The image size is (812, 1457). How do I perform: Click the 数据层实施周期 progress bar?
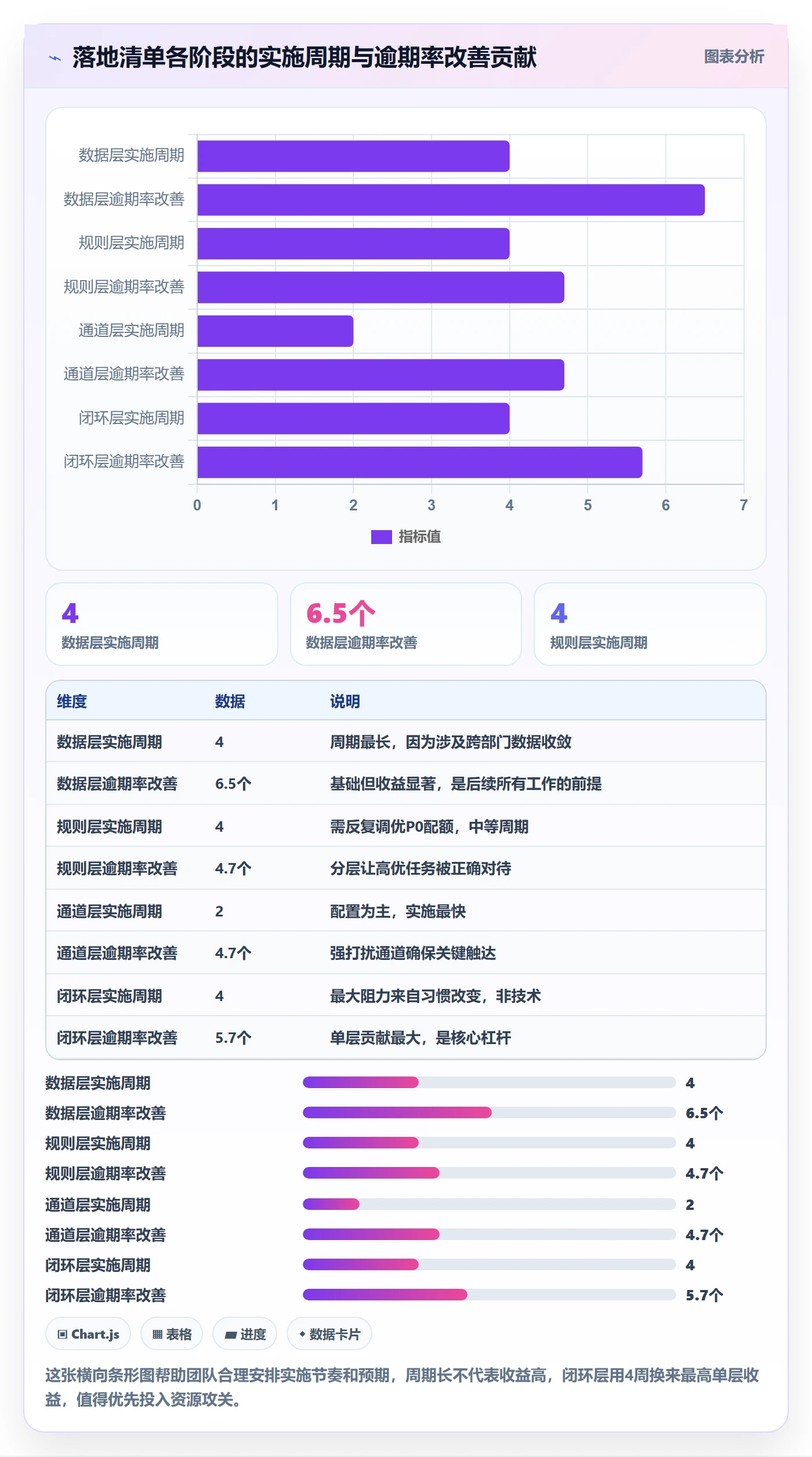click(x=490, y=1082)
